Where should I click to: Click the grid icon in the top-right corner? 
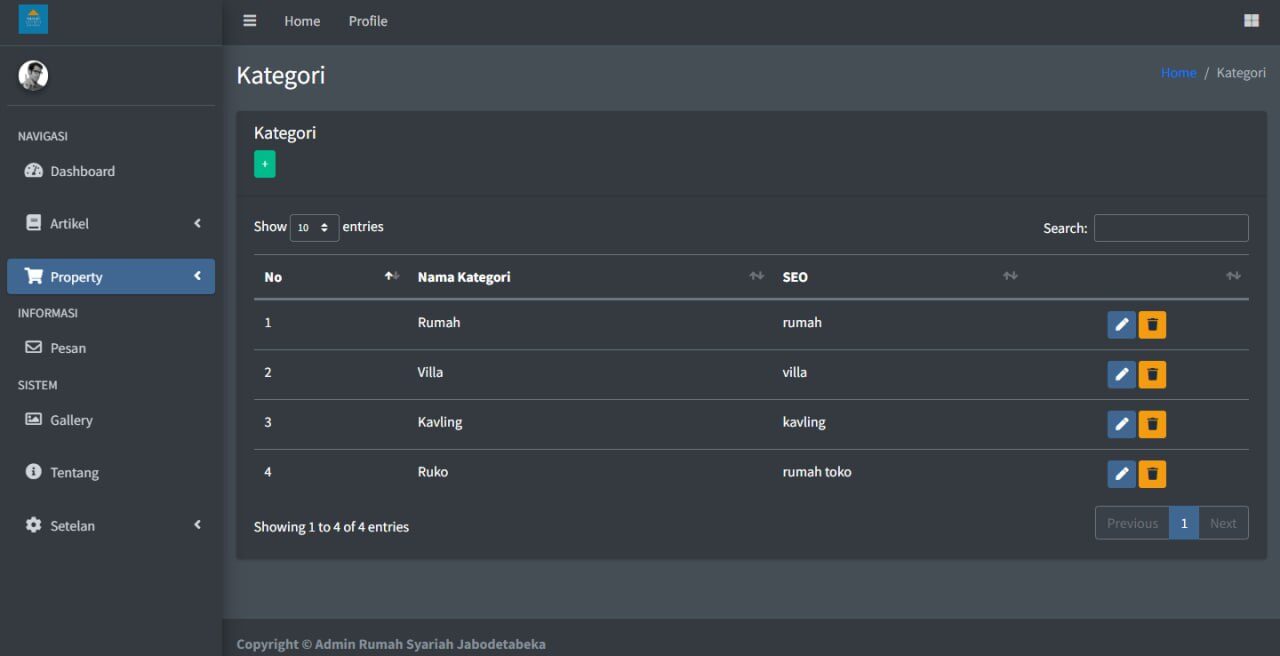click(1251, 21)
